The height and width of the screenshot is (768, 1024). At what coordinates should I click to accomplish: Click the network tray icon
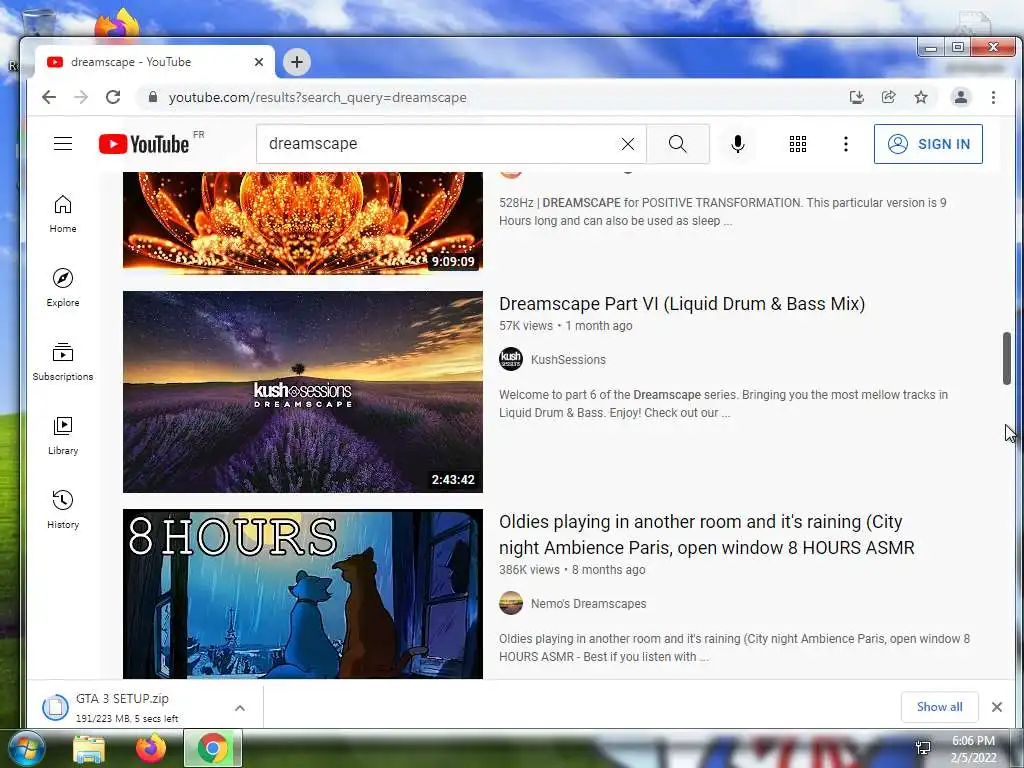pyautogui.click(x=923, y=748)
